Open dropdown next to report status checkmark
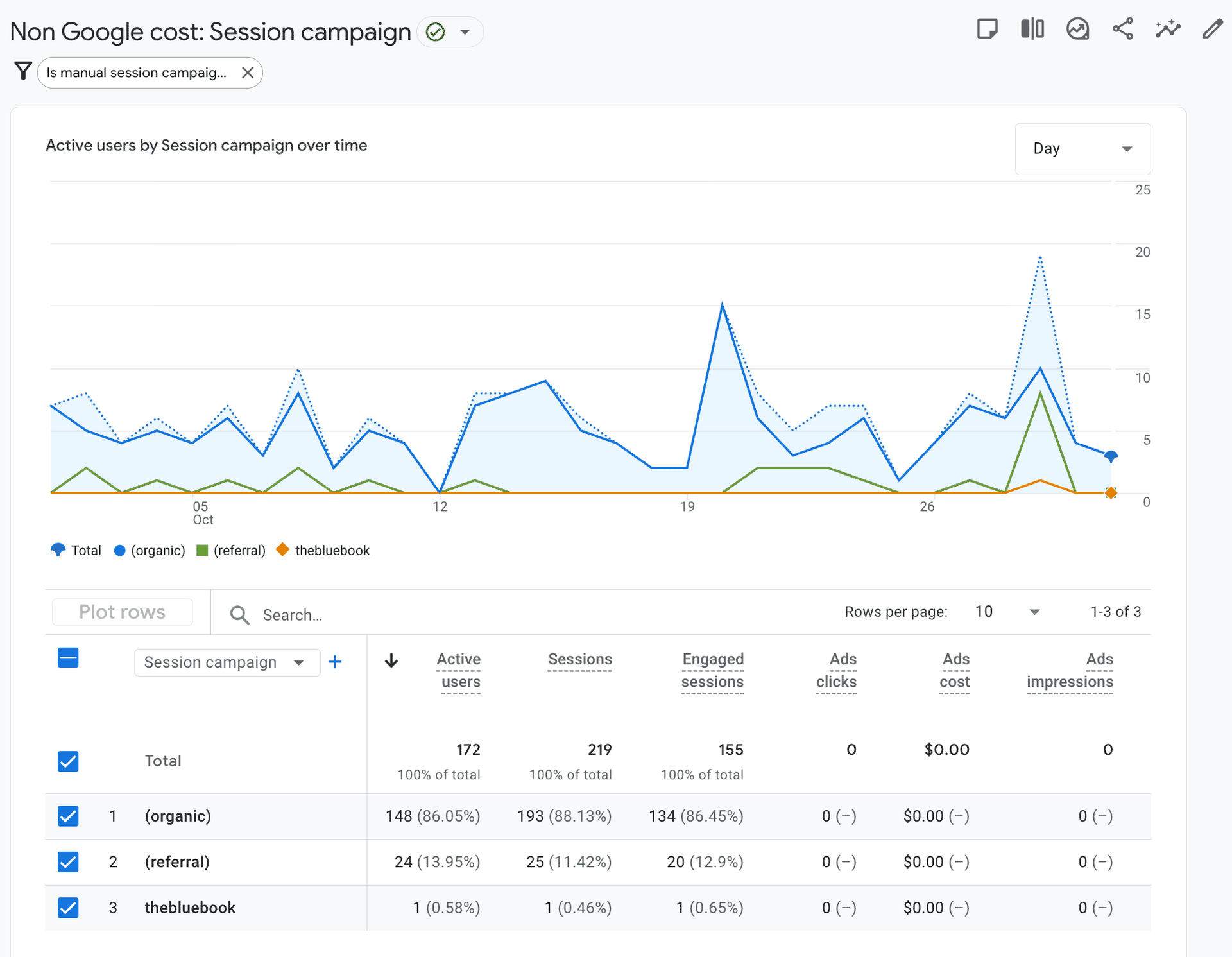 point(465,32)
